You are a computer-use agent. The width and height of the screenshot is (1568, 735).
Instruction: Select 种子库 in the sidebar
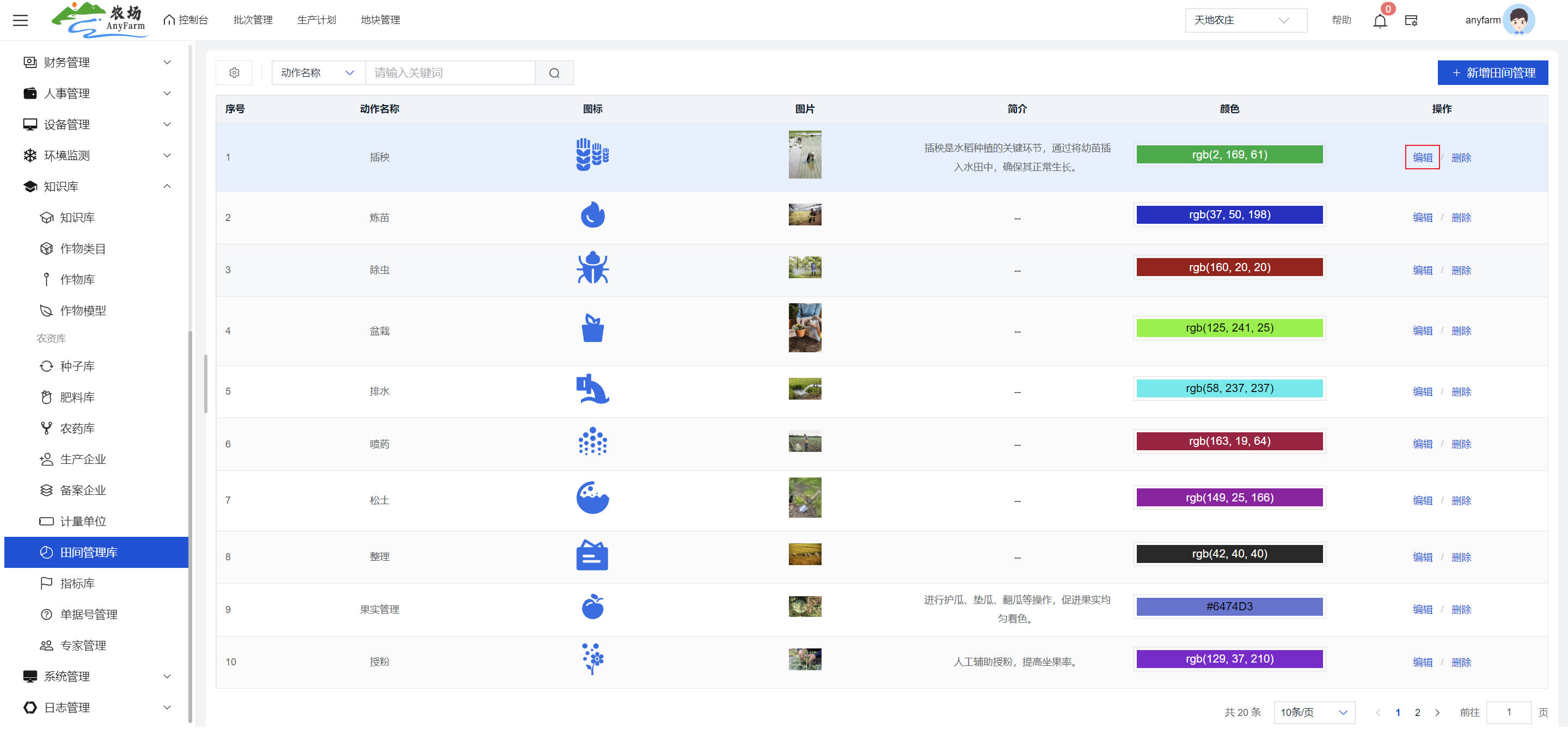pos(77,366)
